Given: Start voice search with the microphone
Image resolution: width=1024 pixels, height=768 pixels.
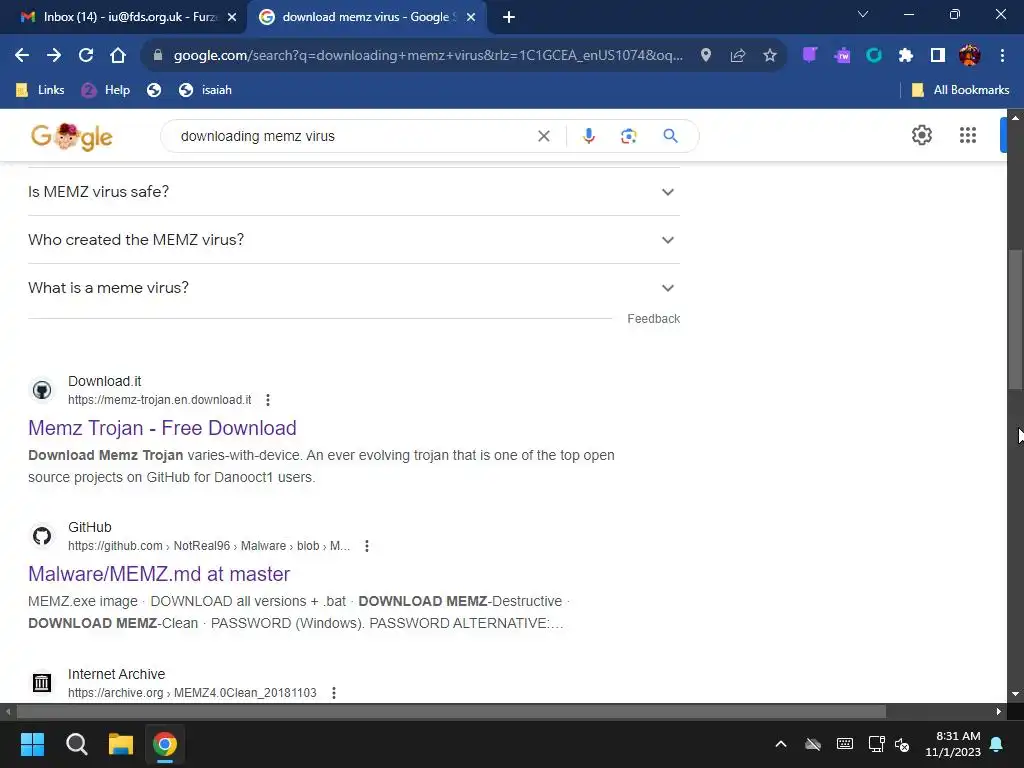Looking at the screenshot, I should 588,136.
